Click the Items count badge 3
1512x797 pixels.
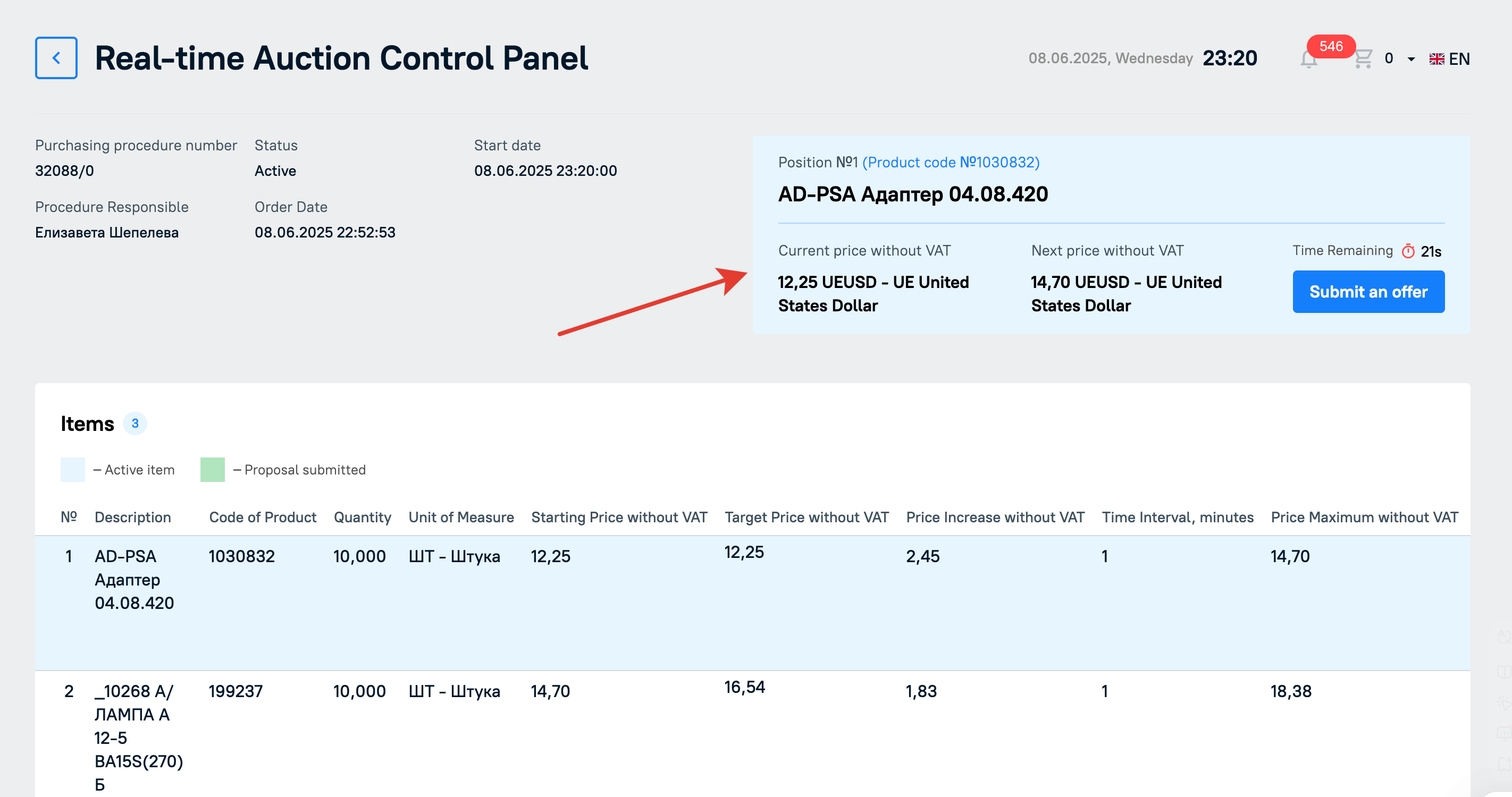point(135,423)
